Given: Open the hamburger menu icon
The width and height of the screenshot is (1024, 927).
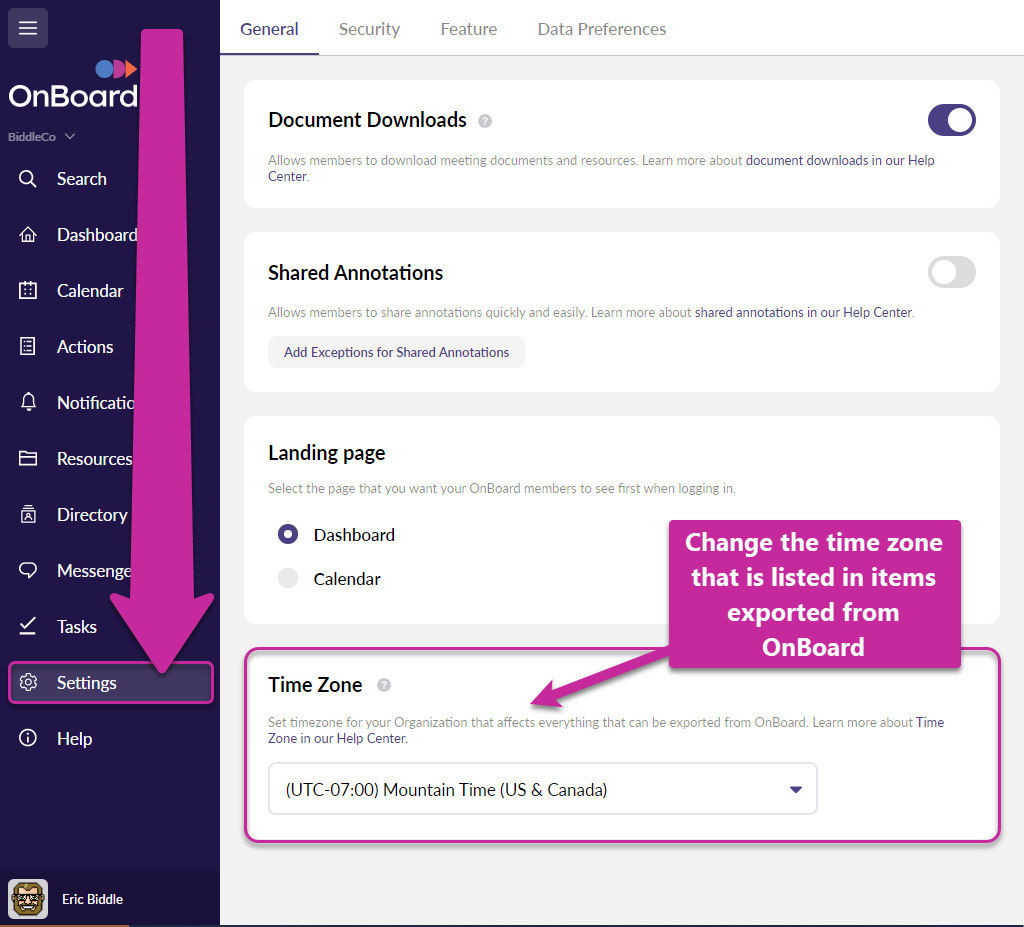Looking at the screenshot, I should (27, 28).
